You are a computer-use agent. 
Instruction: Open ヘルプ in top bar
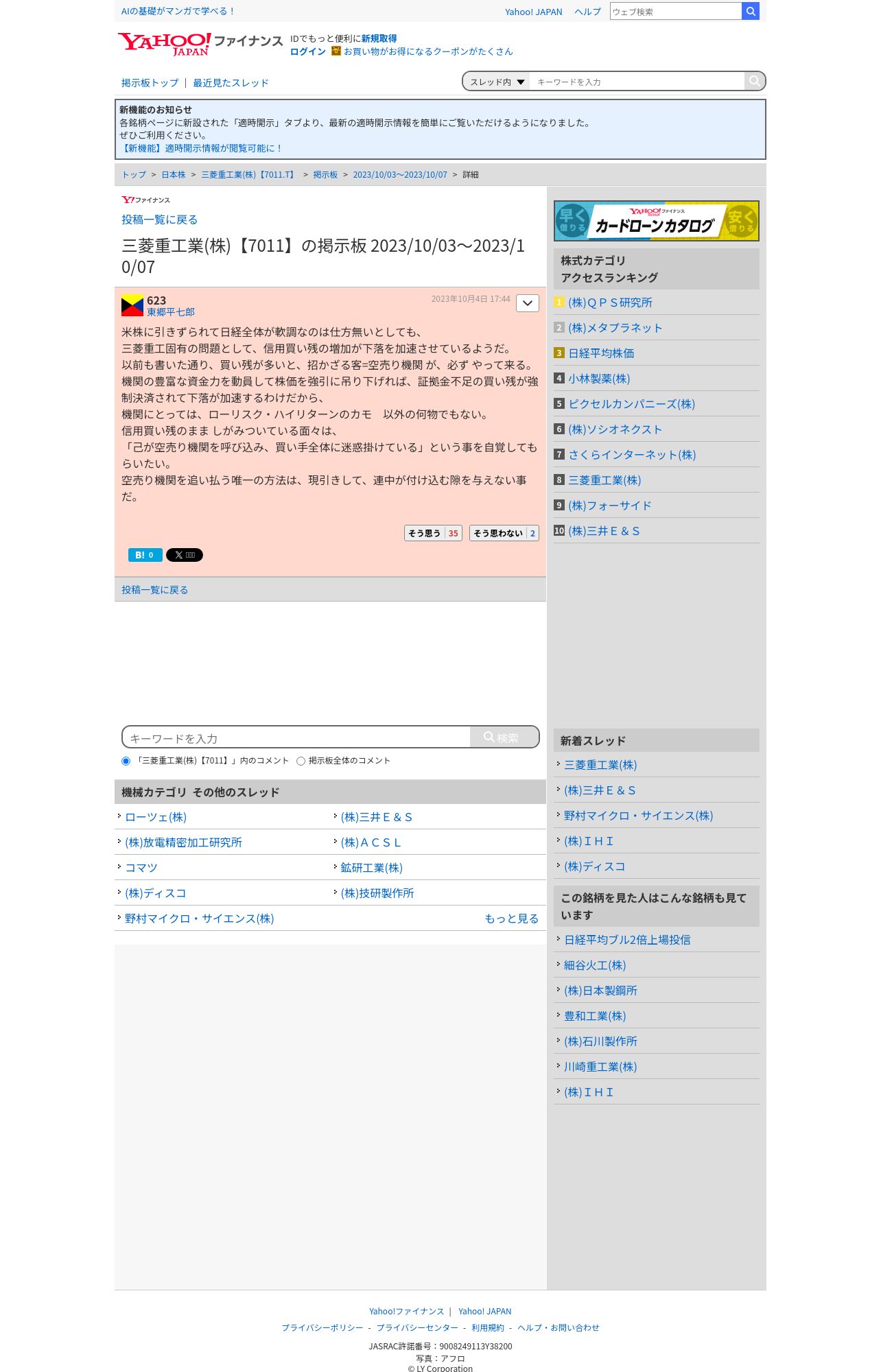(x=587, y=12)
